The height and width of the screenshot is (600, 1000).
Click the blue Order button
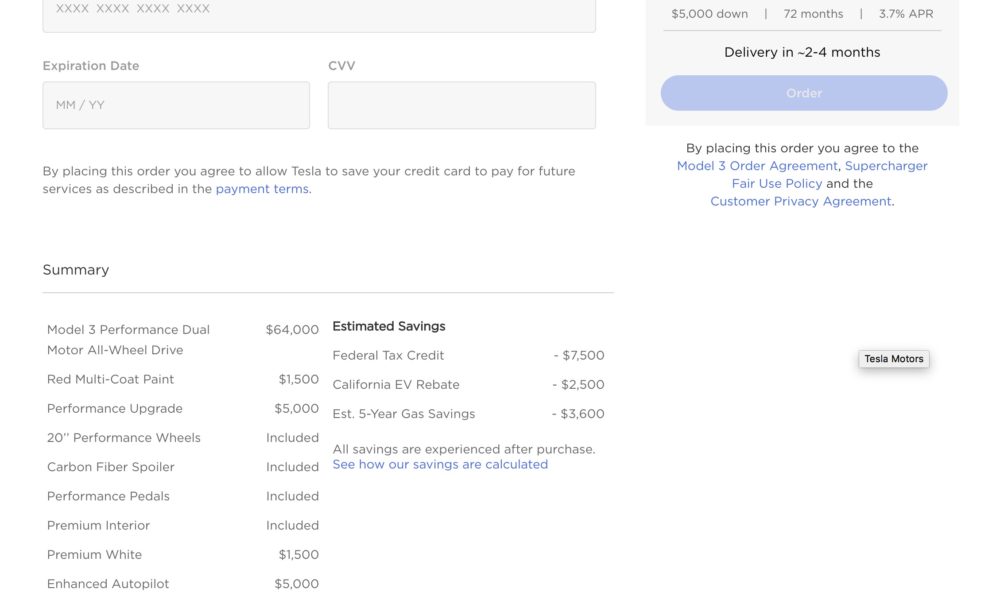coord(804,93)
